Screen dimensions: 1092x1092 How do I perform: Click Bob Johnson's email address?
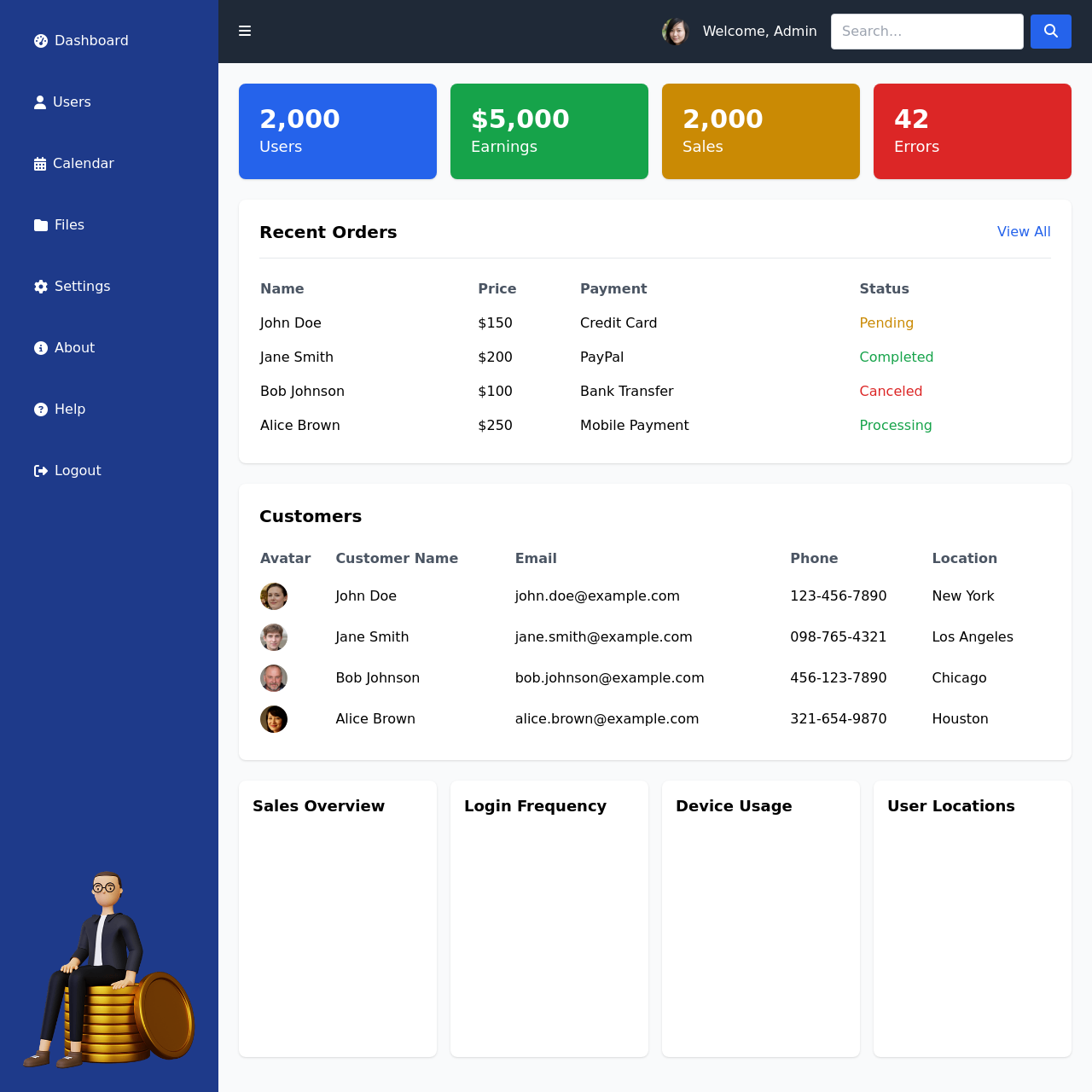[609, 678]
